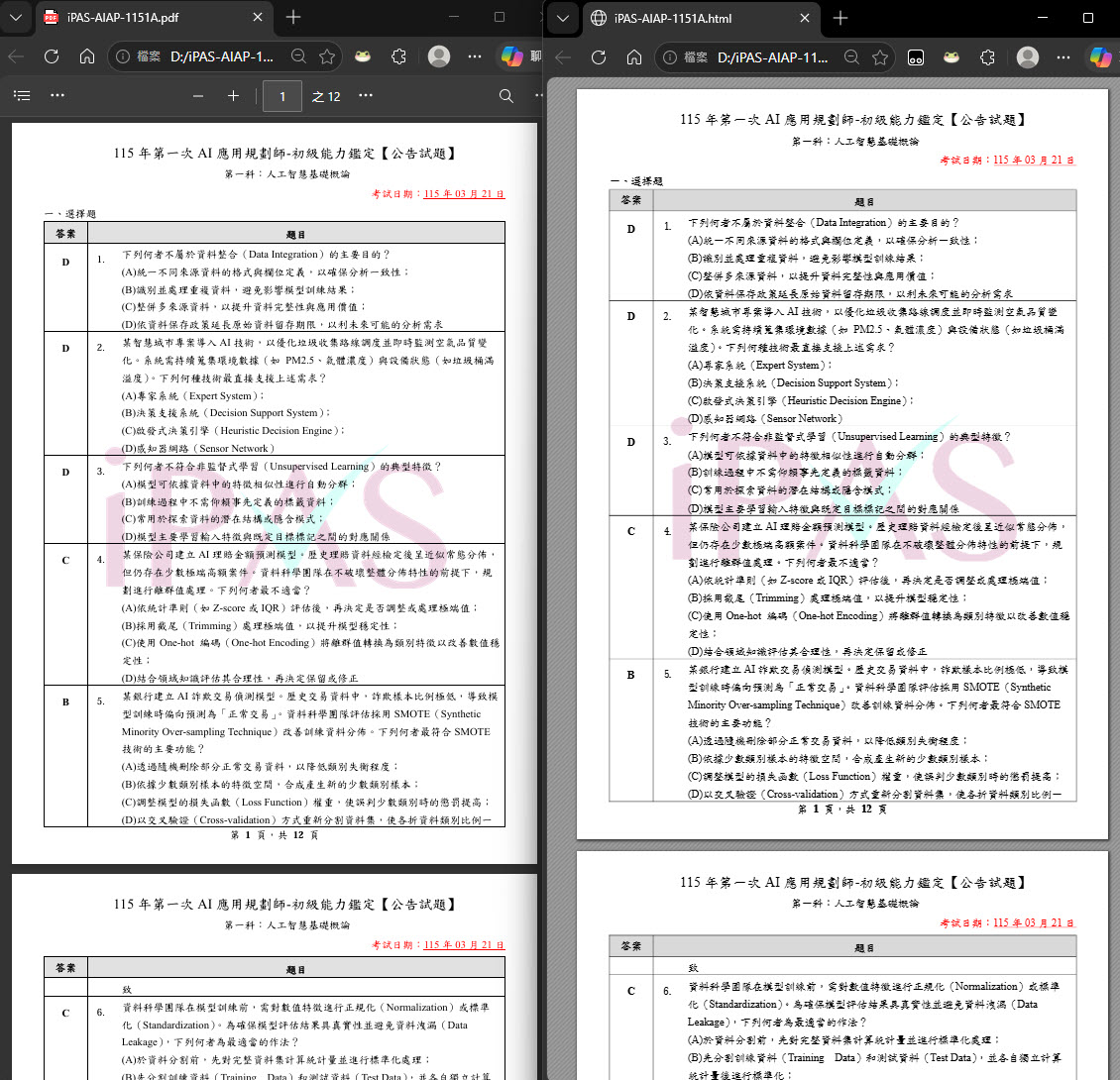
Task: Click the frog extension icon in HTML window
Action: tap(950, 56)
